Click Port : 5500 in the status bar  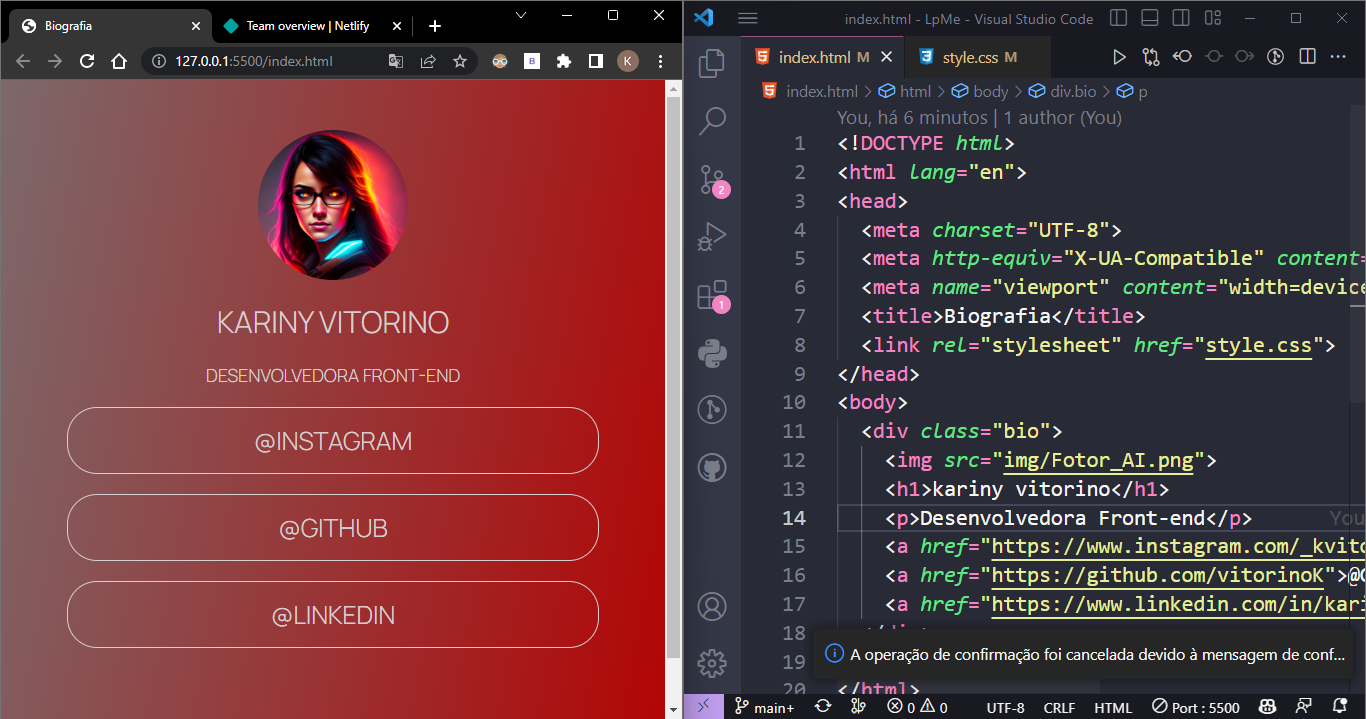pyautogui.click(x=1197, y=707)
